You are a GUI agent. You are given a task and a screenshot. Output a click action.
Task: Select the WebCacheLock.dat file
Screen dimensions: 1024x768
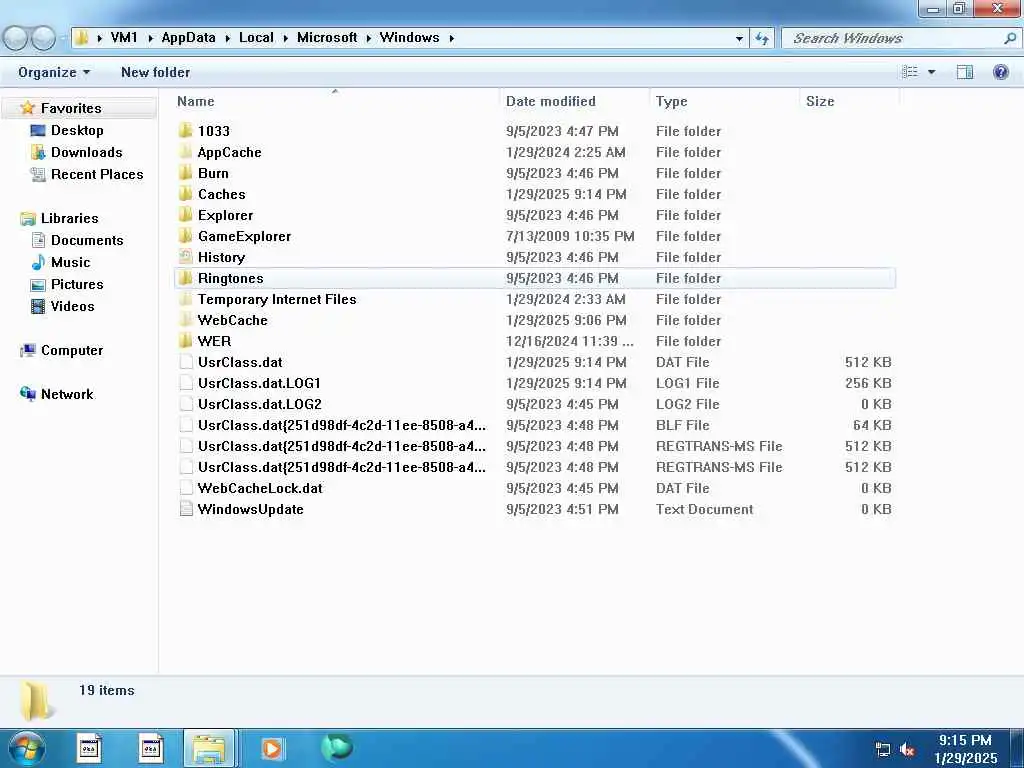(260, 488)
